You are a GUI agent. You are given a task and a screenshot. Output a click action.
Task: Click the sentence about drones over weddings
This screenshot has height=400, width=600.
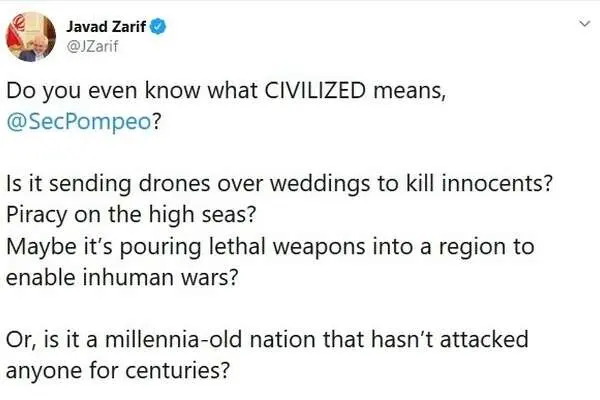click(280, 184)
